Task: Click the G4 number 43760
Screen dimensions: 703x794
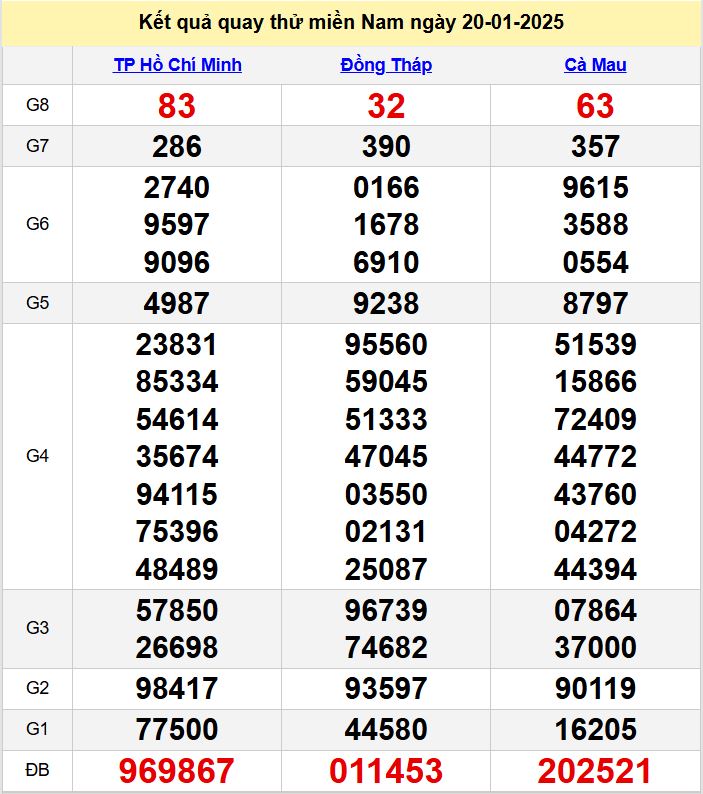Action: coord(595,494)
